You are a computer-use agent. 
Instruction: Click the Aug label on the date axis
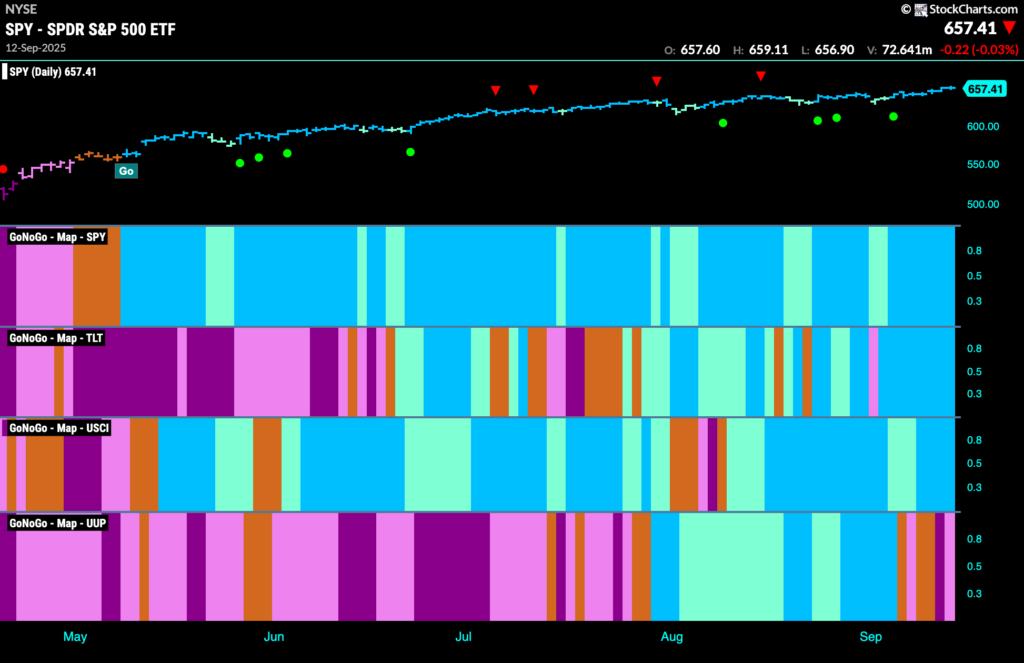[x=672, y=636]
